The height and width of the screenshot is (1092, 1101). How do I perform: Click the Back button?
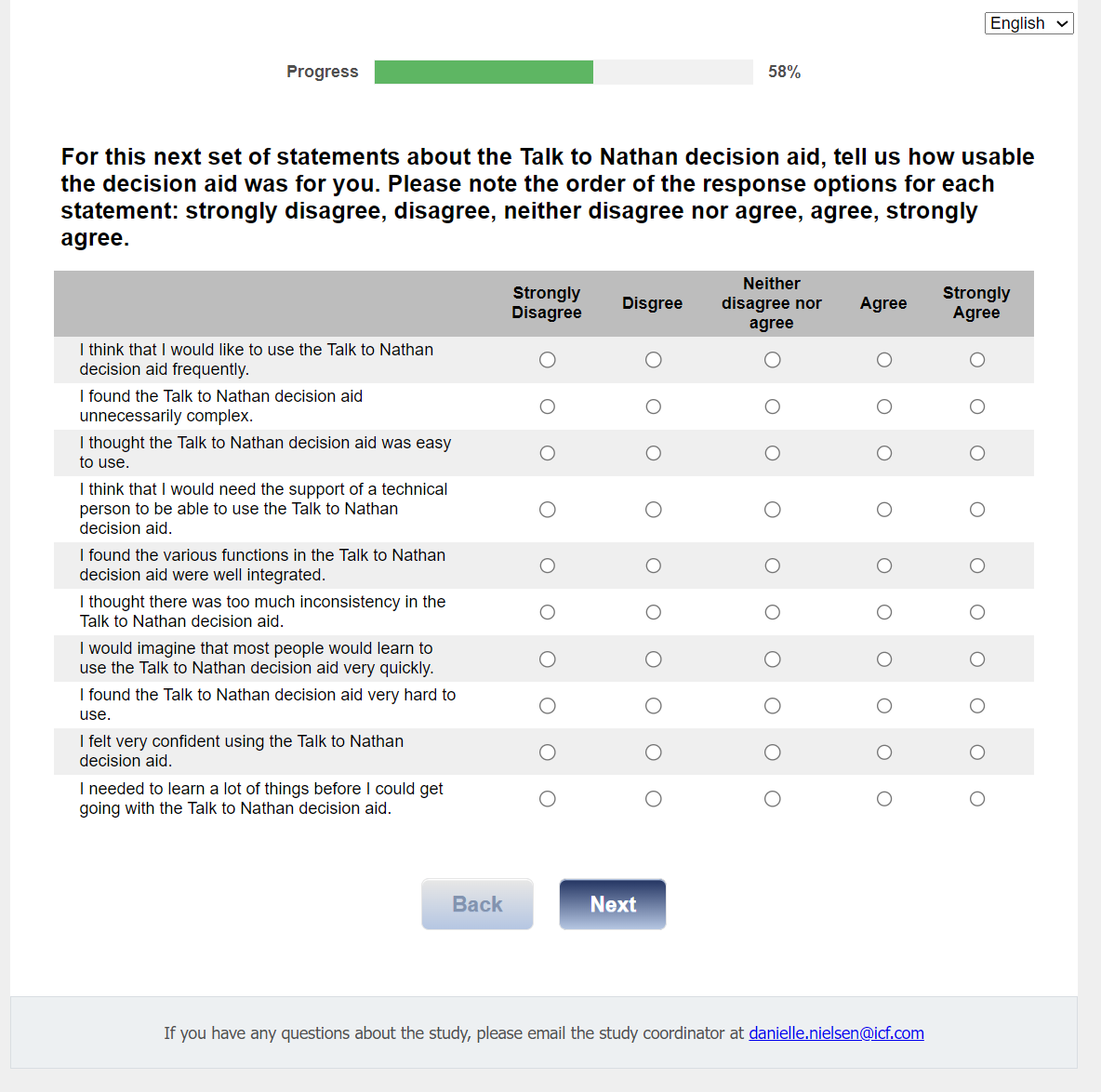[x=477, y=904]
